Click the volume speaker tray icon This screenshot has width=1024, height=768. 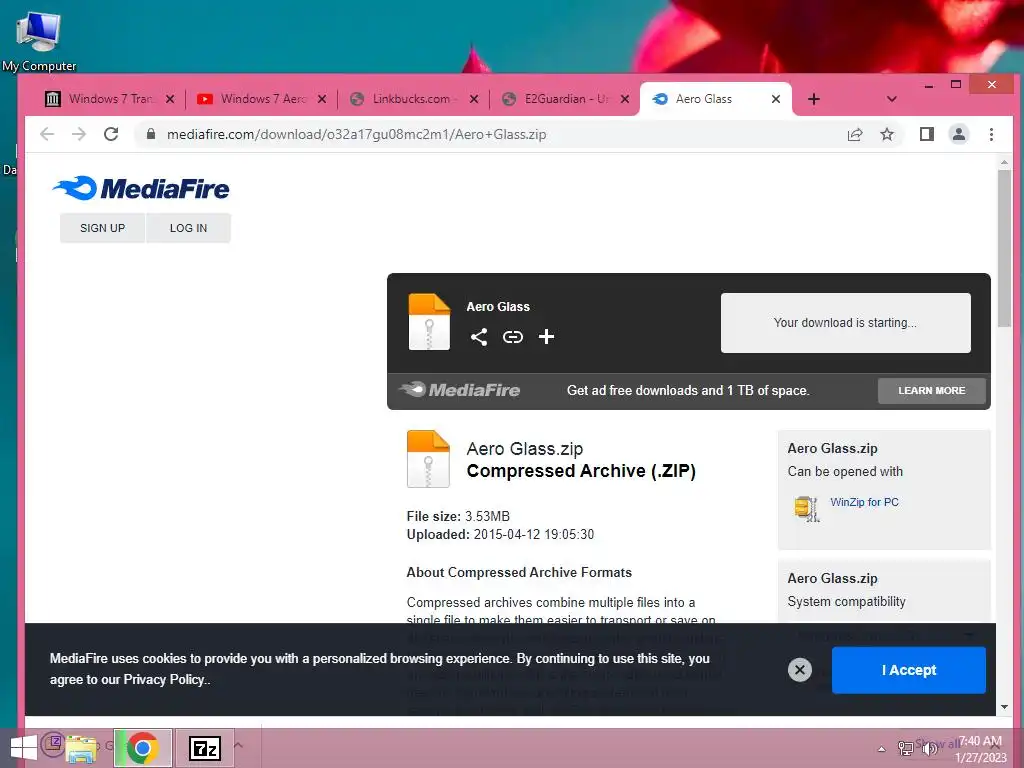coord(929,748)
